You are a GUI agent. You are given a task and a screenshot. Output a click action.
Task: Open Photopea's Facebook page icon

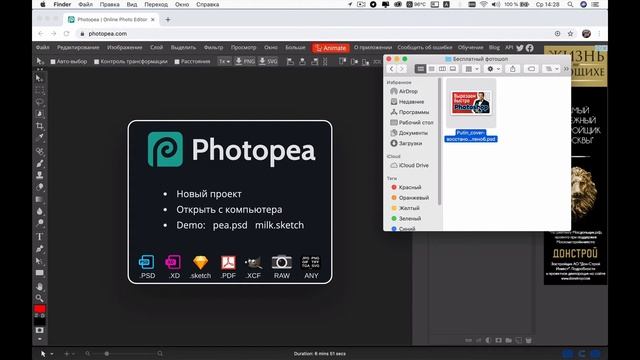click(529, 48)
